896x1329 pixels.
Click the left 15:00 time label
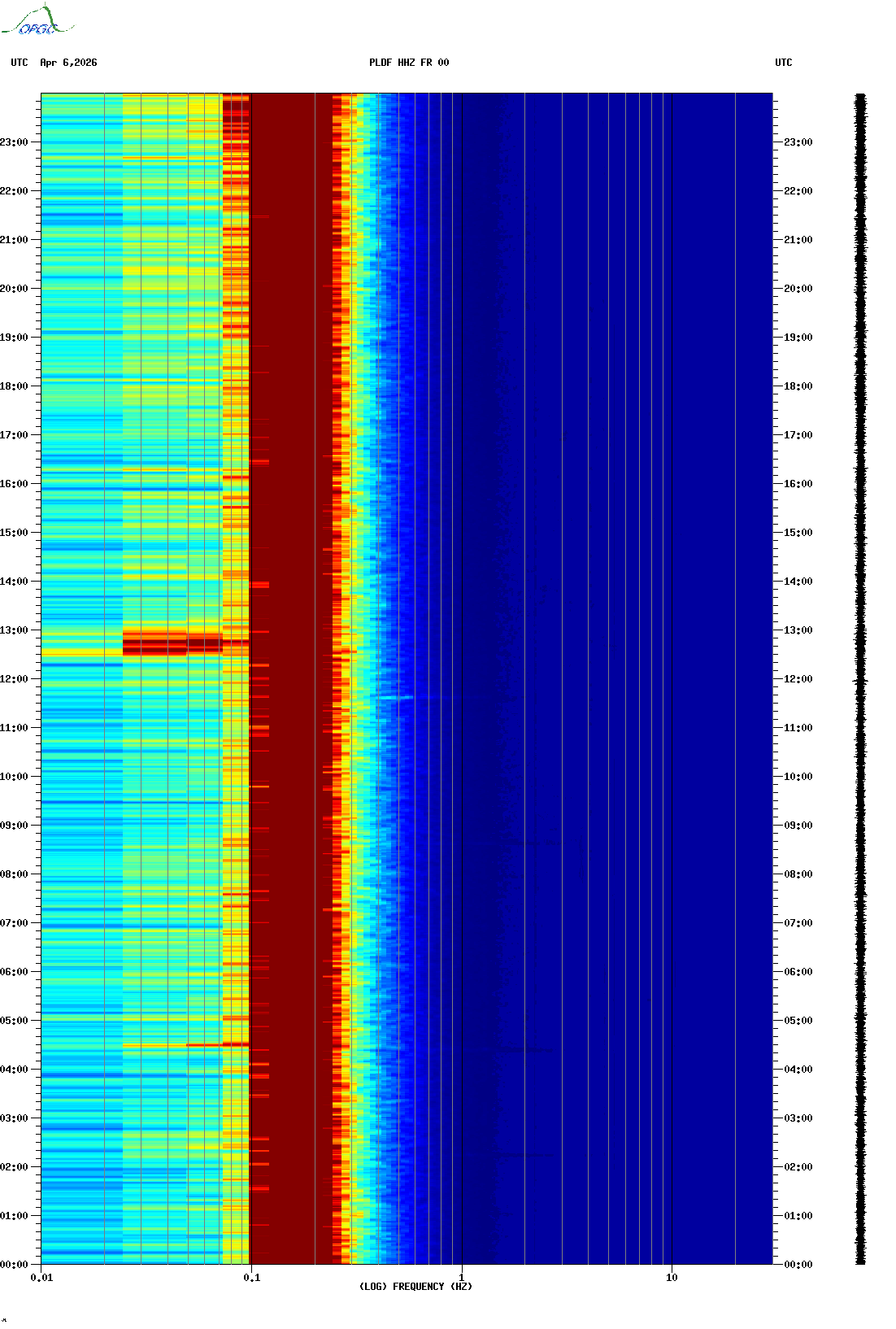coord(14,533)
